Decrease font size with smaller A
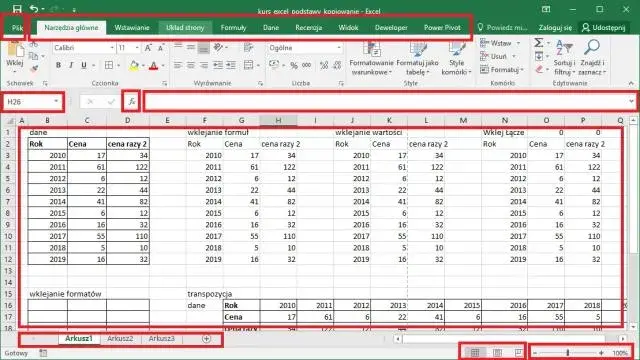 pyautogui.click(x=161, y=48)
